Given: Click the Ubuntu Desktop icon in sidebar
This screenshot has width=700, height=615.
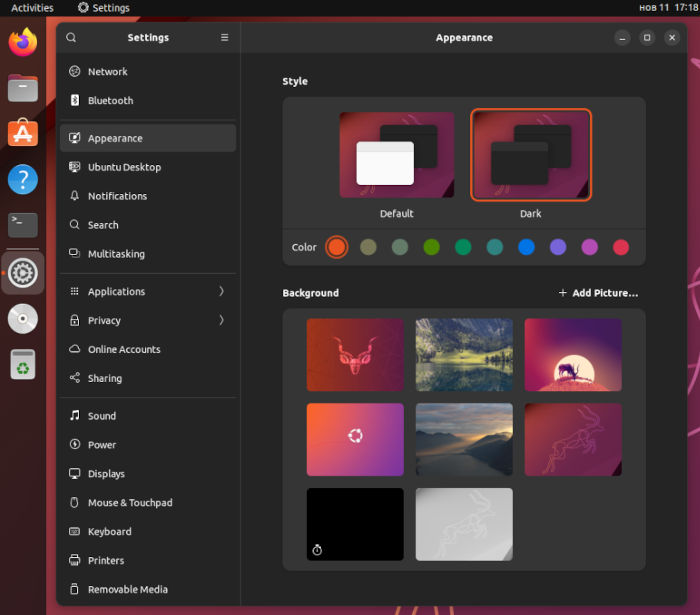Looking at the screenshot, I should pos(75,167).
